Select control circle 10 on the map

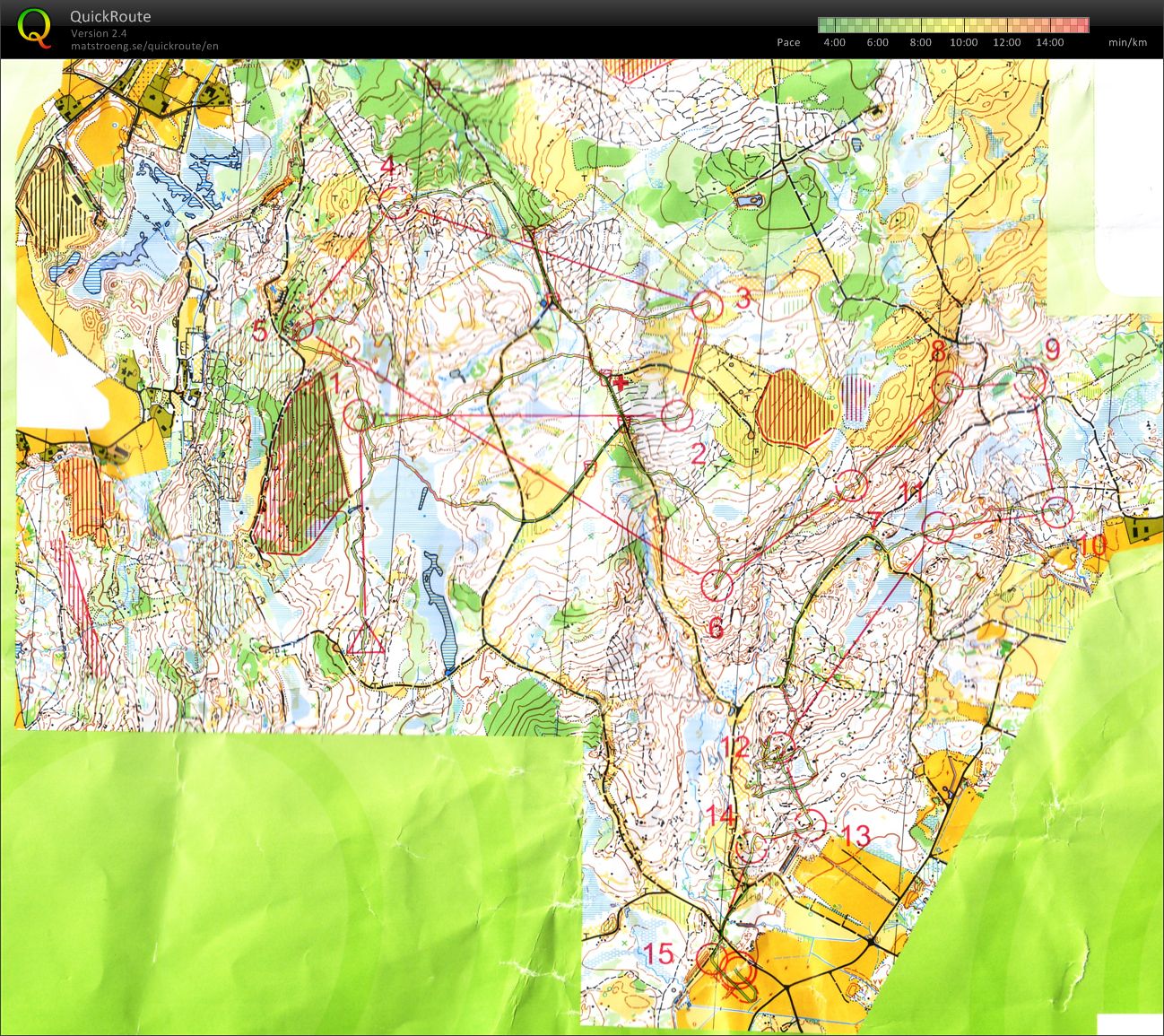pos(1058,511)
